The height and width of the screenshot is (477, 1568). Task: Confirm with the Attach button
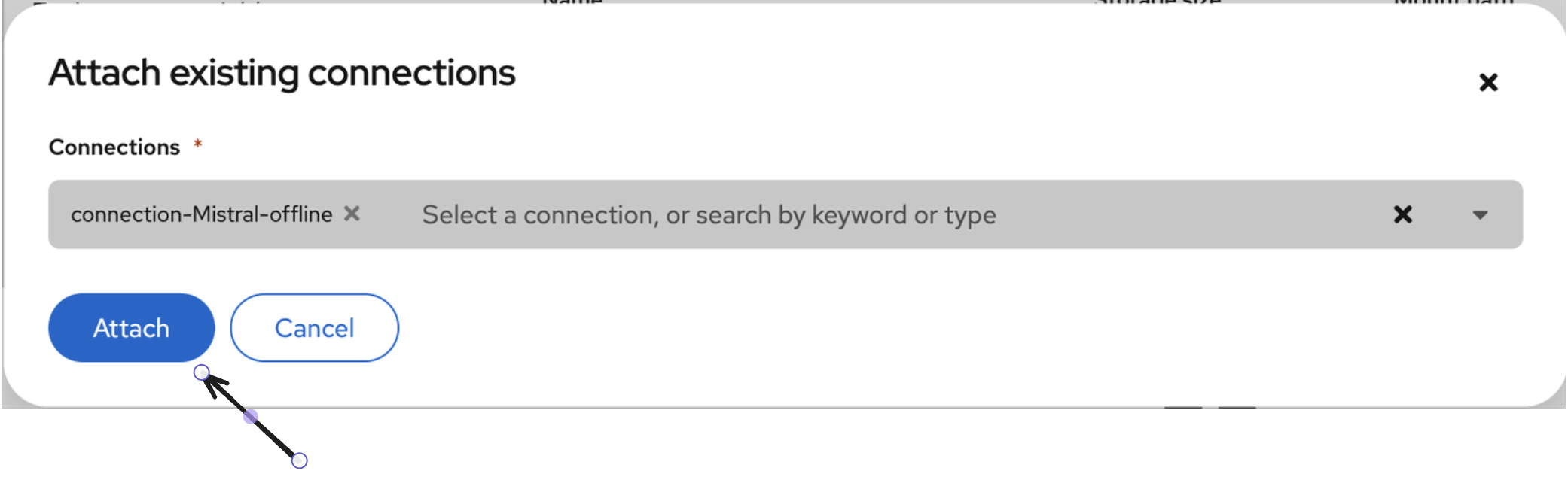132,328
